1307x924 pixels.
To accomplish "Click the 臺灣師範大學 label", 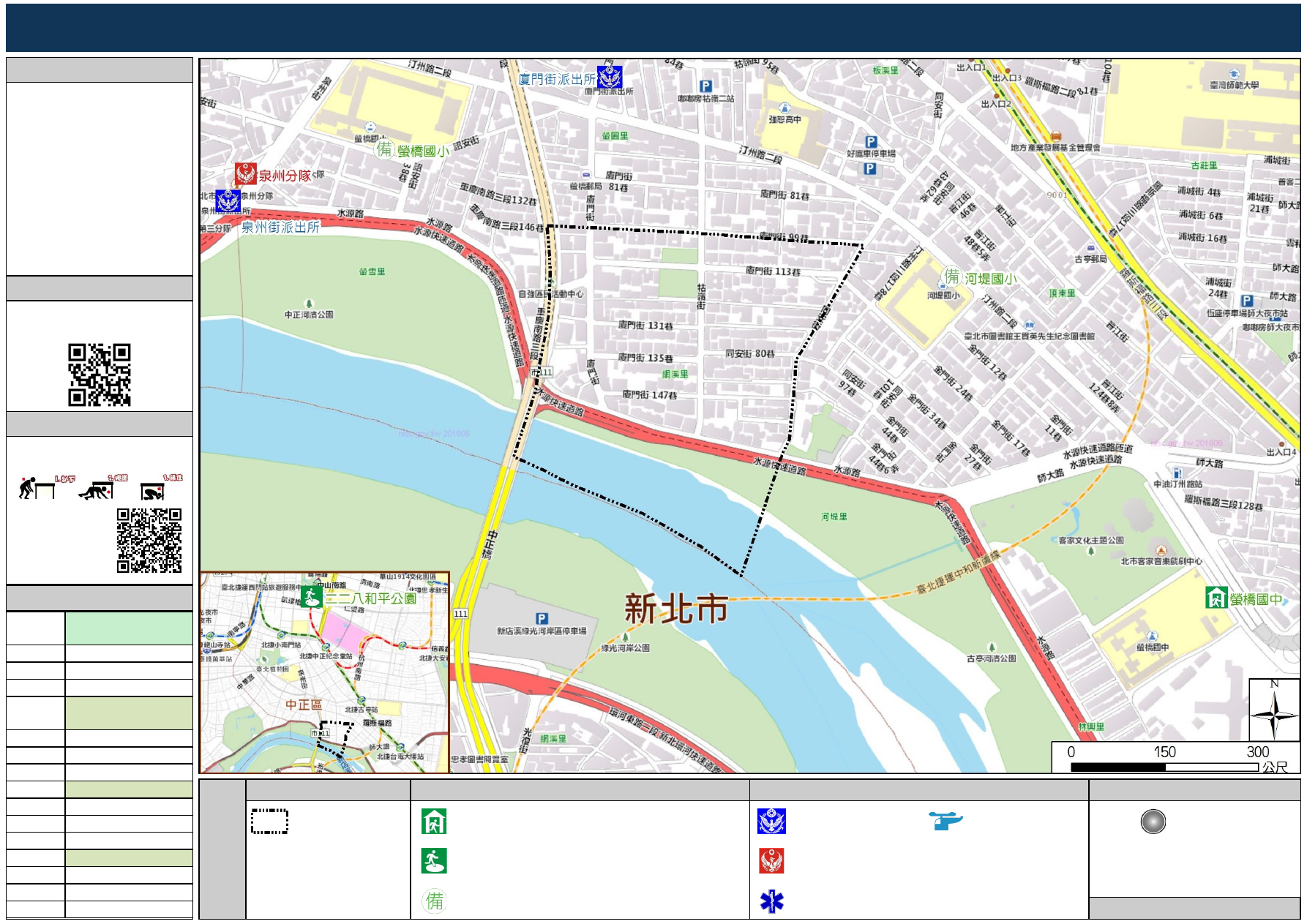I will coord(1234,85).
